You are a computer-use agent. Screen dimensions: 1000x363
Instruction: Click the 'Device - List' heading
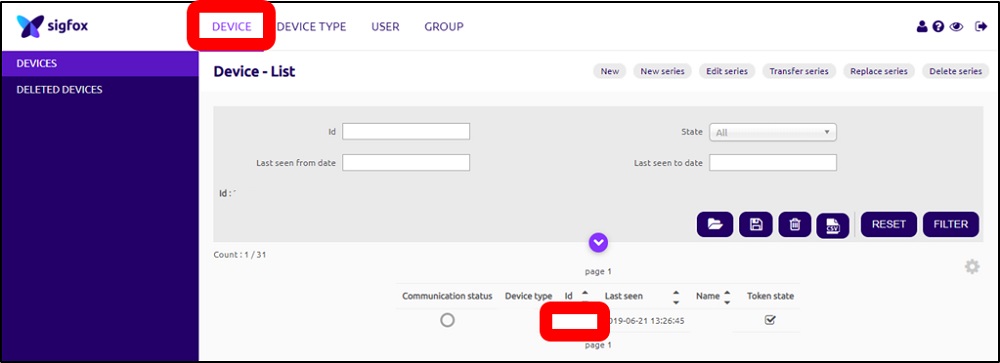(254, 71)
